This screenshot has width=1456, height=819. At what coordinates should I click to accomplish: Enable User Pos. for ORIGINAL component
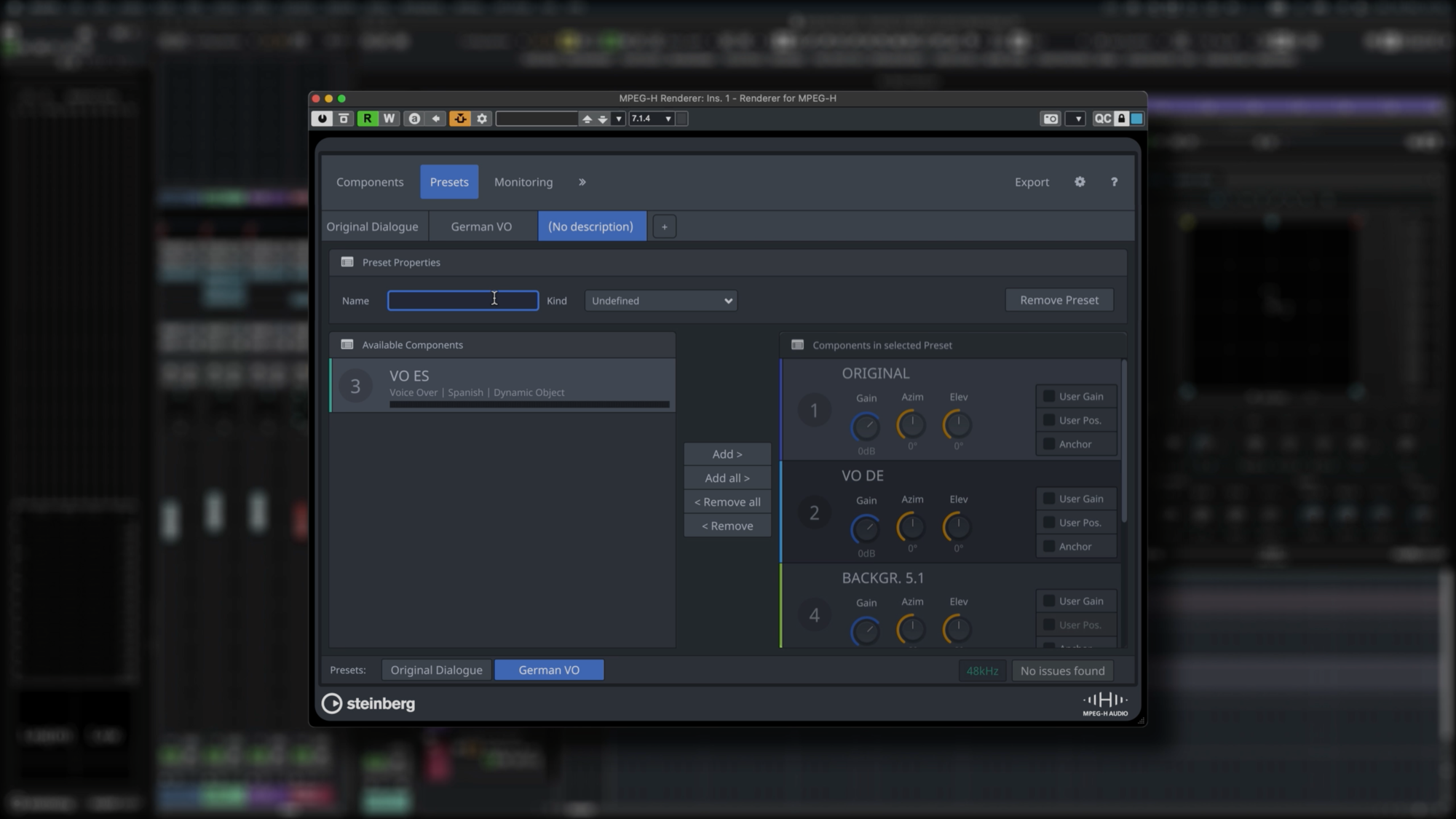coord(1049,421)
